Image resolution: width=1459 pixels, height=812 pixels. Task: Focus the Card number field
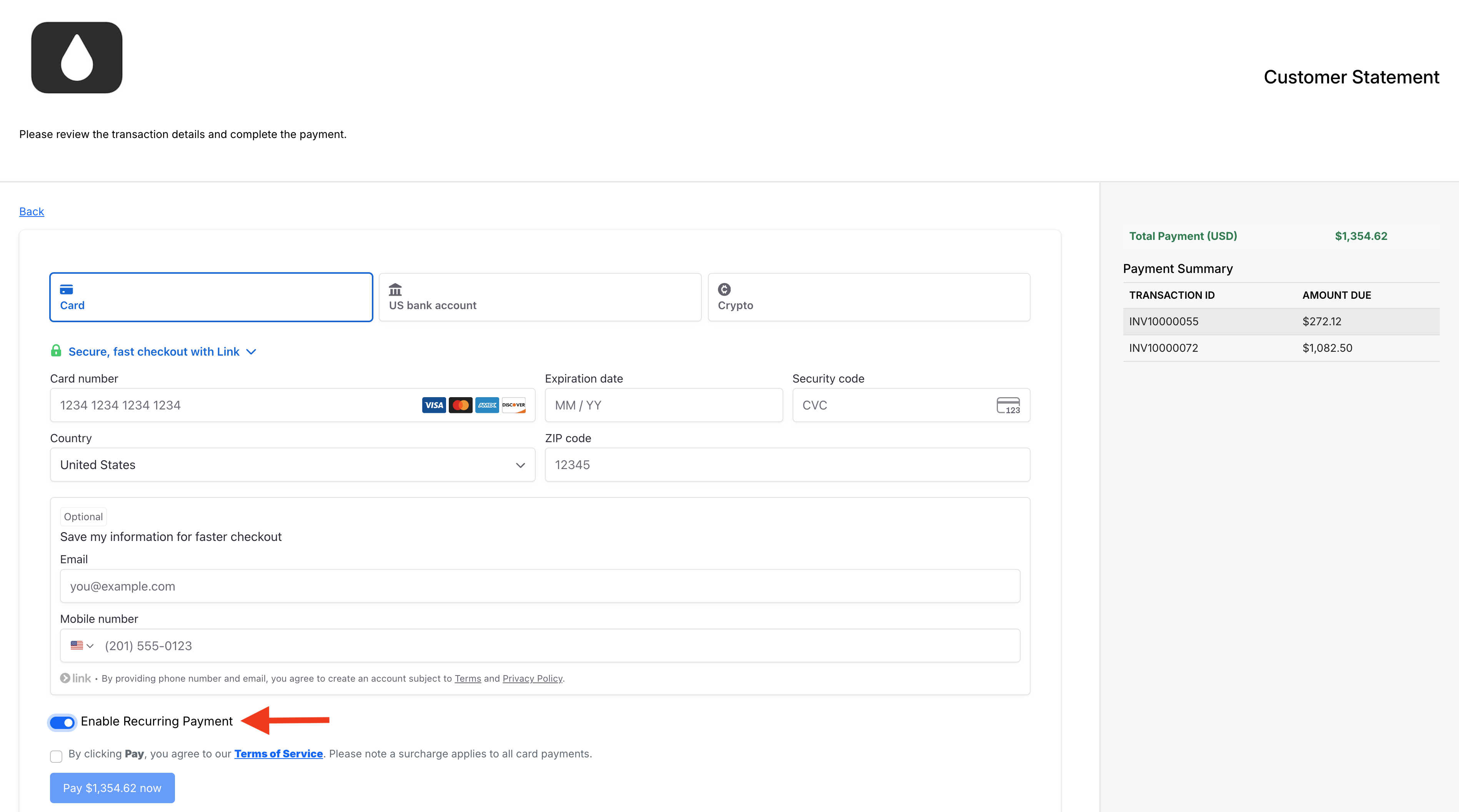(x=292, y=405)
